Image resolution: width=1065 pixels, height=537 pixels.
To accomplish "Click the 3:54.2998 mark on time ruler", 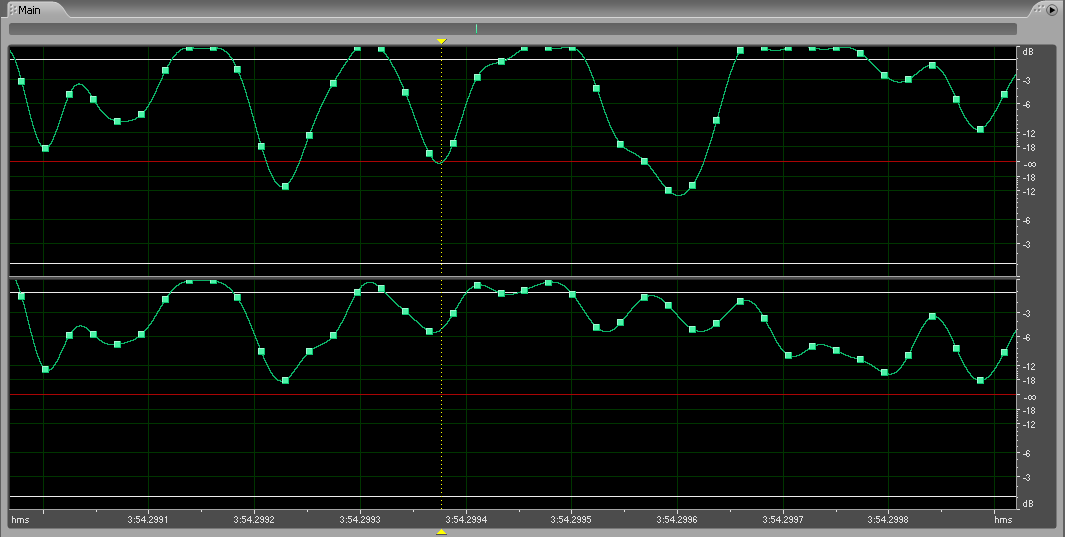I will coord(888,519).
